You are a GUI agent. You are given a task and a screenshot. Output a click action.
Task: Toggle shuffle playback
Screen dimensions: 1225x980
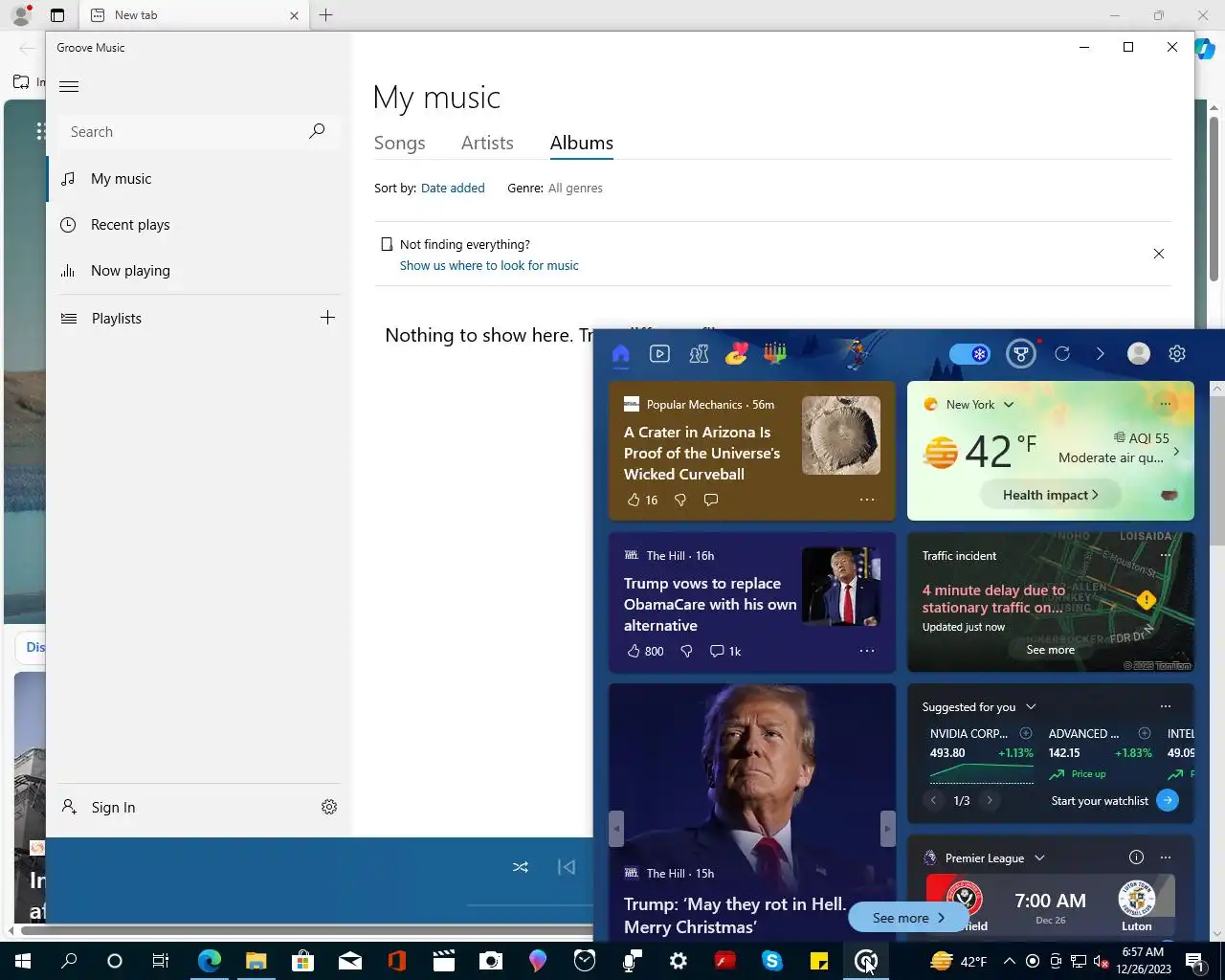coord(520,867)
